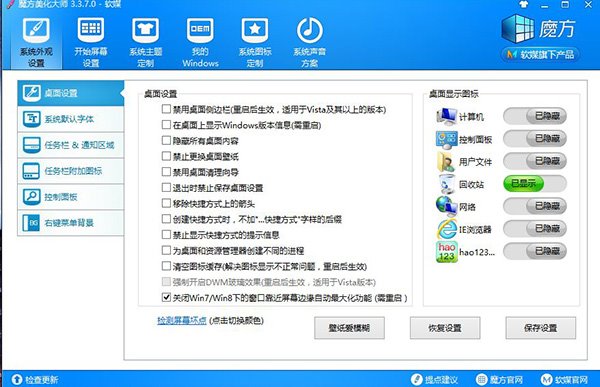This screenshot has height=387, width=600.
Task: Open 我的 Windows OEM icon
Action: point(200,42)
